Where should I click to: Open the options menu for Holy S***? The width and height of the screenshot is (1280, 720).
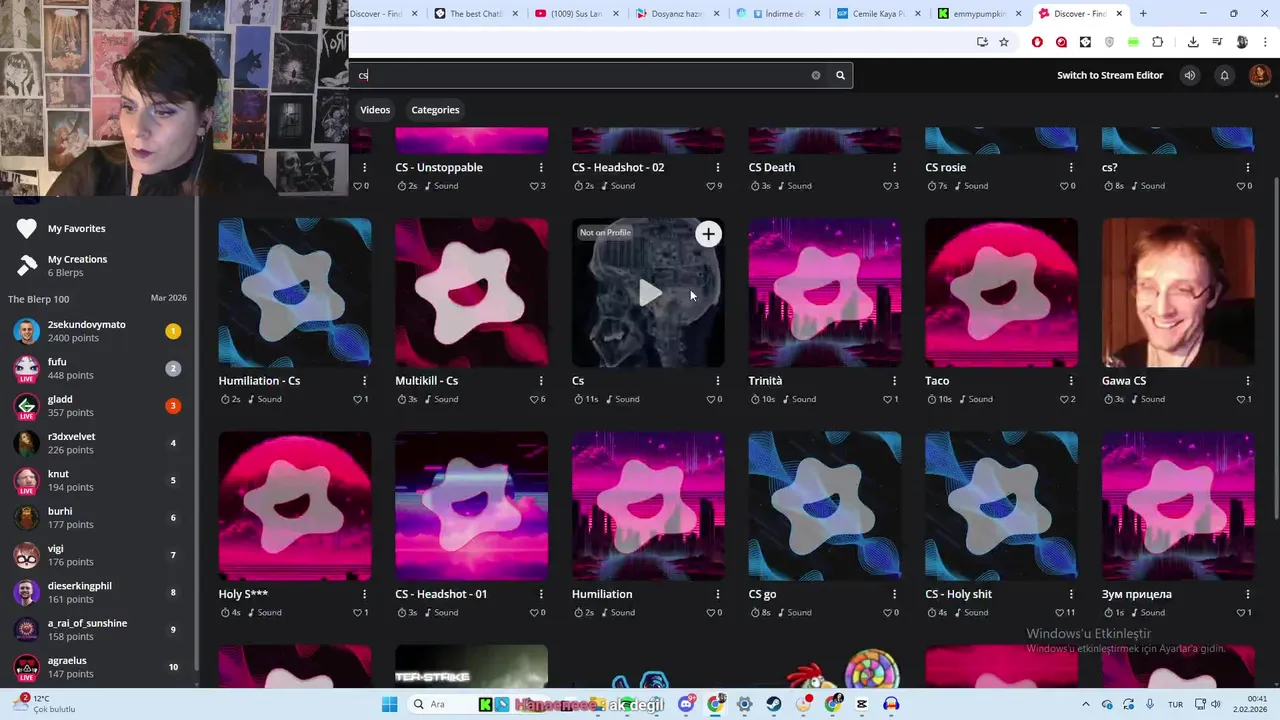(364, 594)
